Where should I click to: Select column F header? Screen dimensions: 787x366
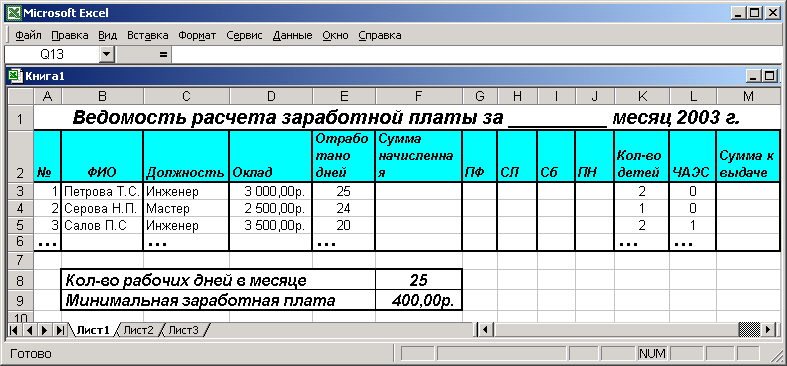419,96
